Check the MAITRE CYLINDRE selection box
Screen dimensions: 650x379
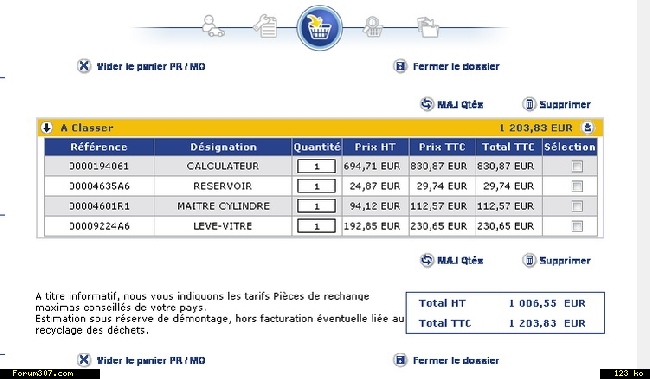[x=577, y=206]
